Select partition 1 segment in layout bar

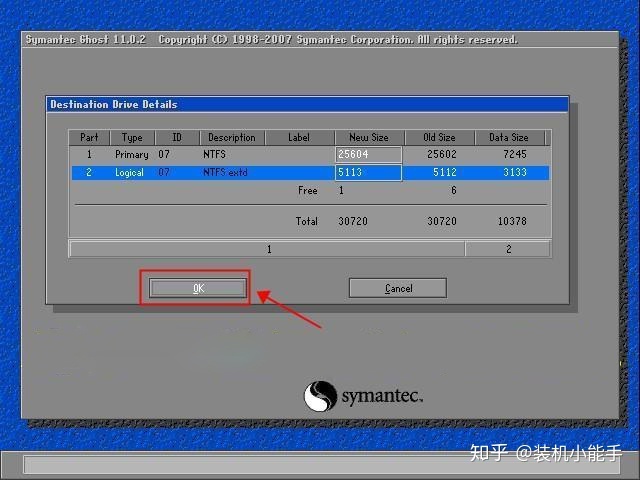pos(267,249)
